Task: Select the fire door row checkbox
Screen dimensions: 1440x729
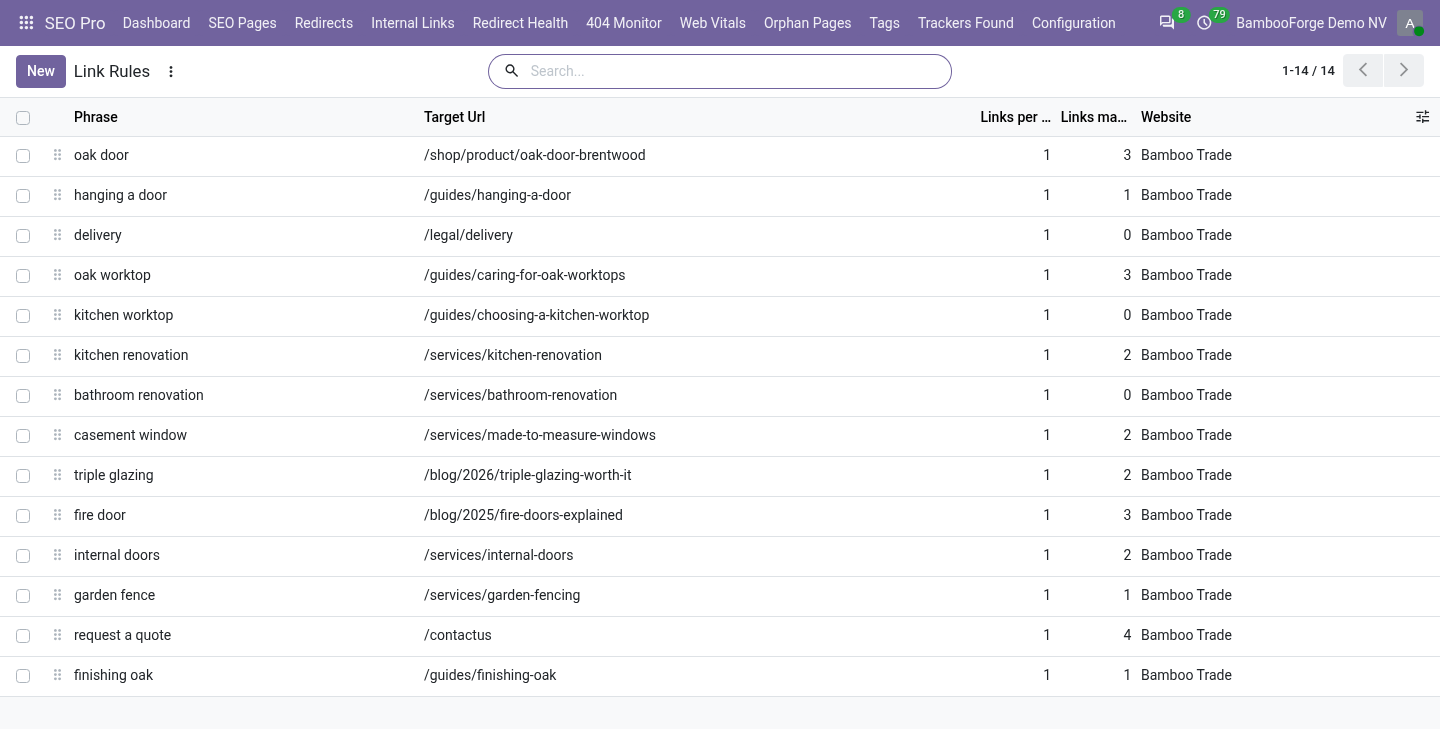Action: pos(23,516)
